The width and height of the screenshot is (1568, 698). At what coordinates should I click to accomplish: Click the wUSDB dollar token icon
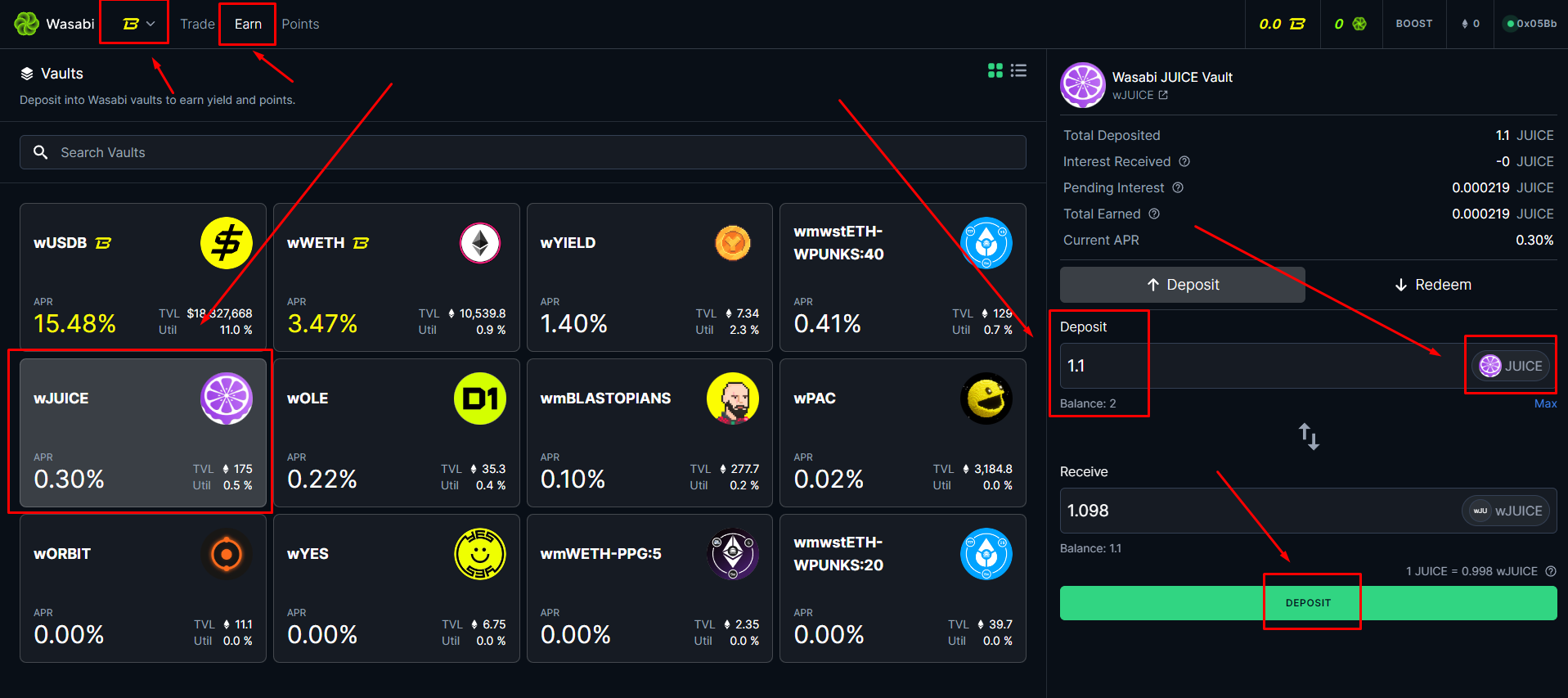pyautogui.click(x=227, y=243)
